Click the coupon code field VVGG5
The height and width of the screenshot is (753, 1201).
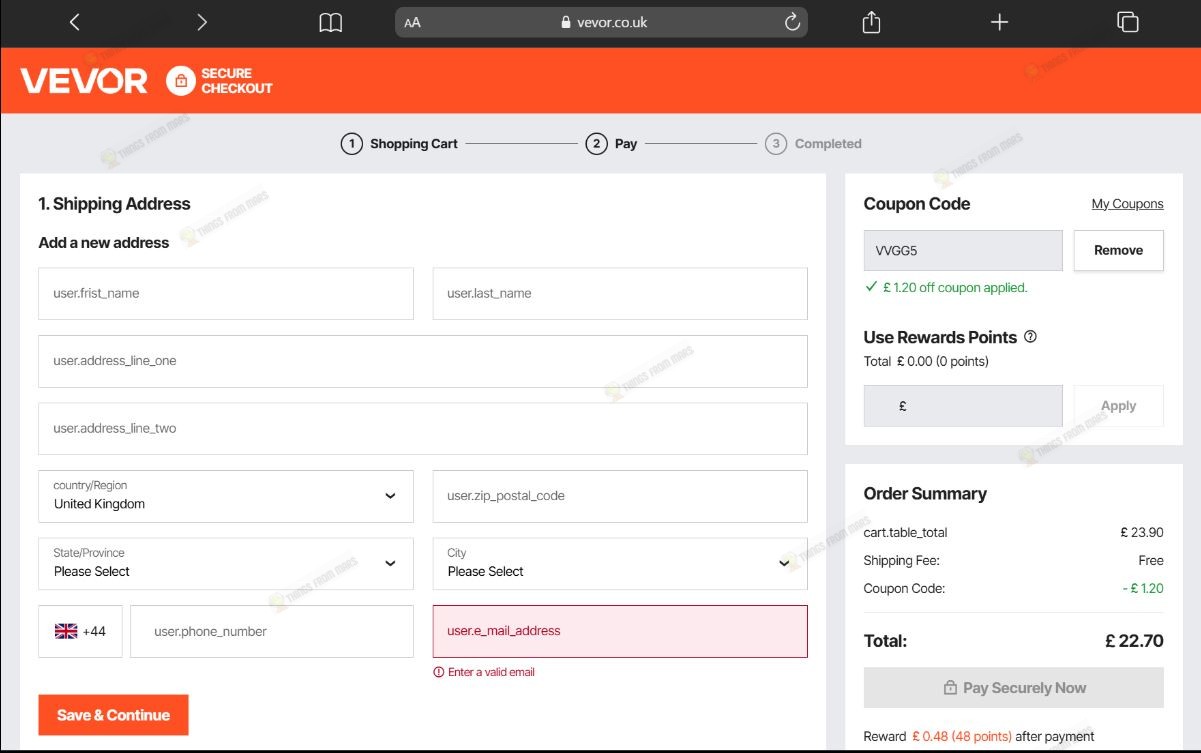pyautogui.click(x=963, y=251)
